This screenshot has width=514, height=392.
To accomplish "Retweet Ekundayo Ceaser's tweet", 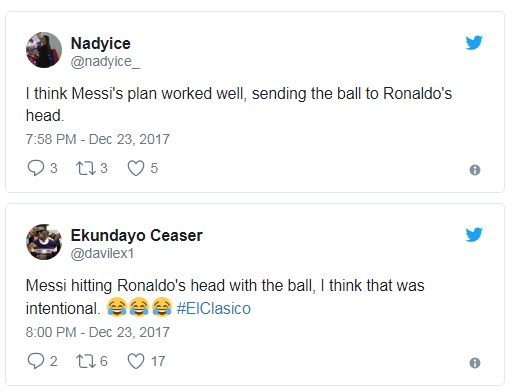I will point(85,361).
